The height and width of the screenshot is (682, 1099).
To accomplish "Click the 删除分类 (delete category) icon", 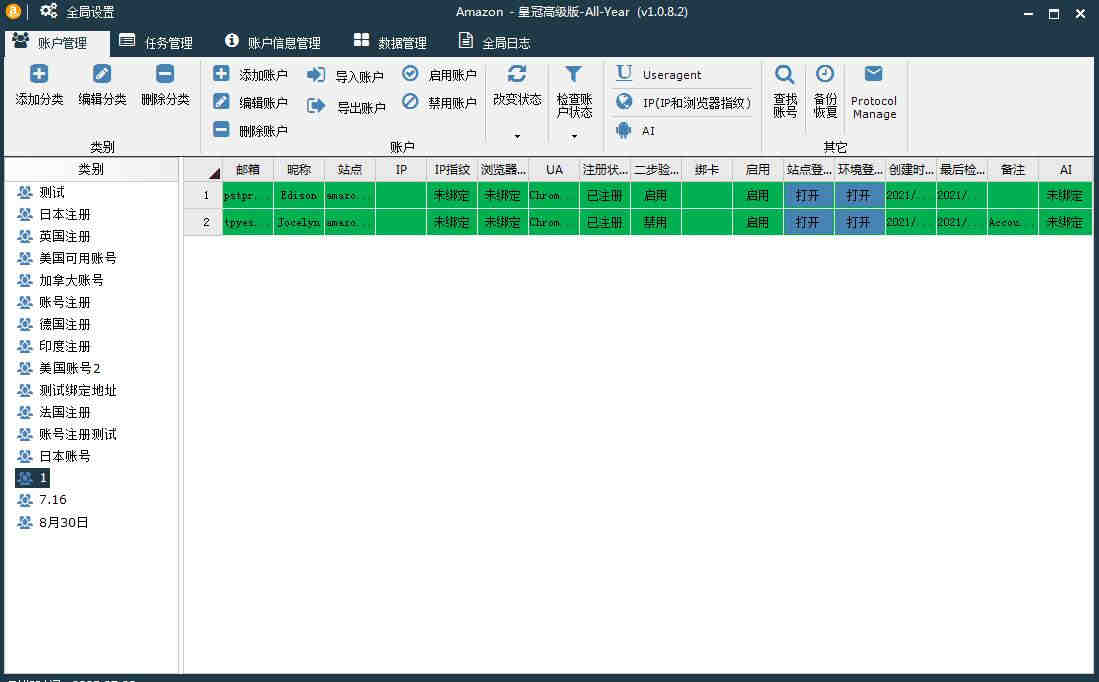I will click(165, 74).
